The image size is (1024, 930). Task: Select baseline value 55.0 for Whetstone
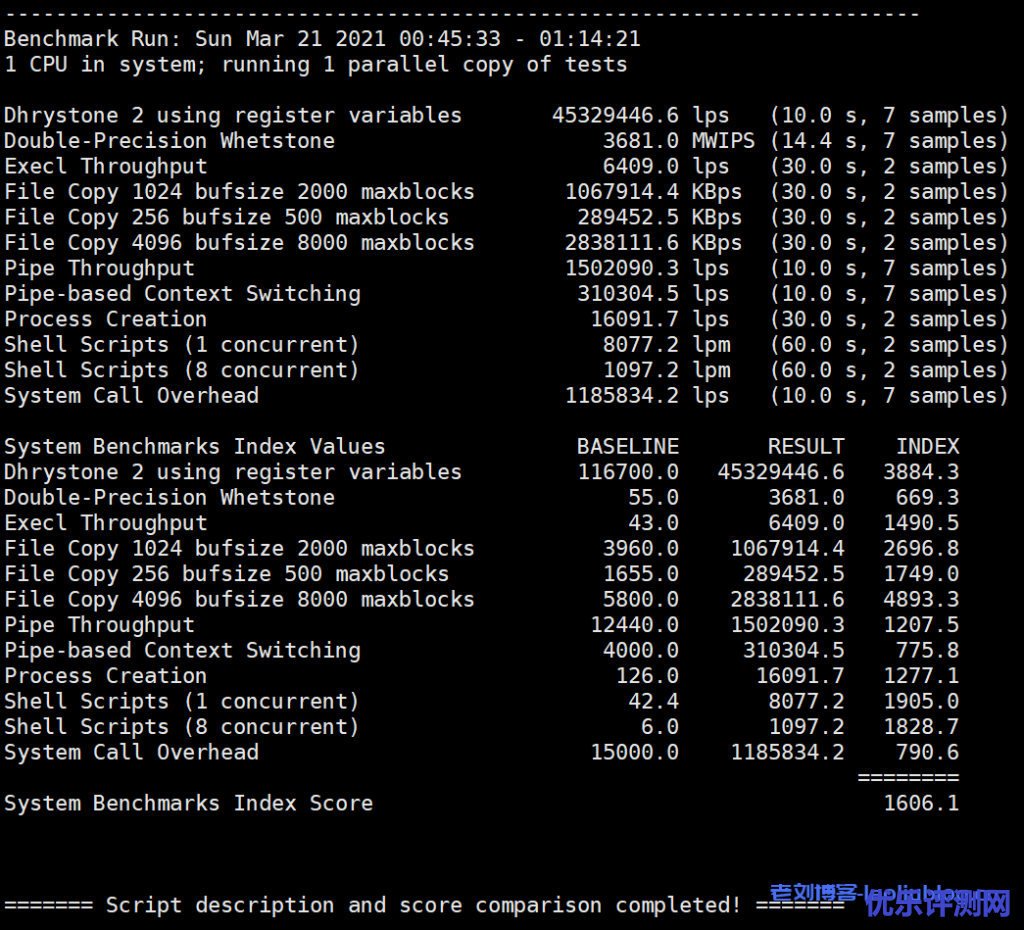(654, 498)
